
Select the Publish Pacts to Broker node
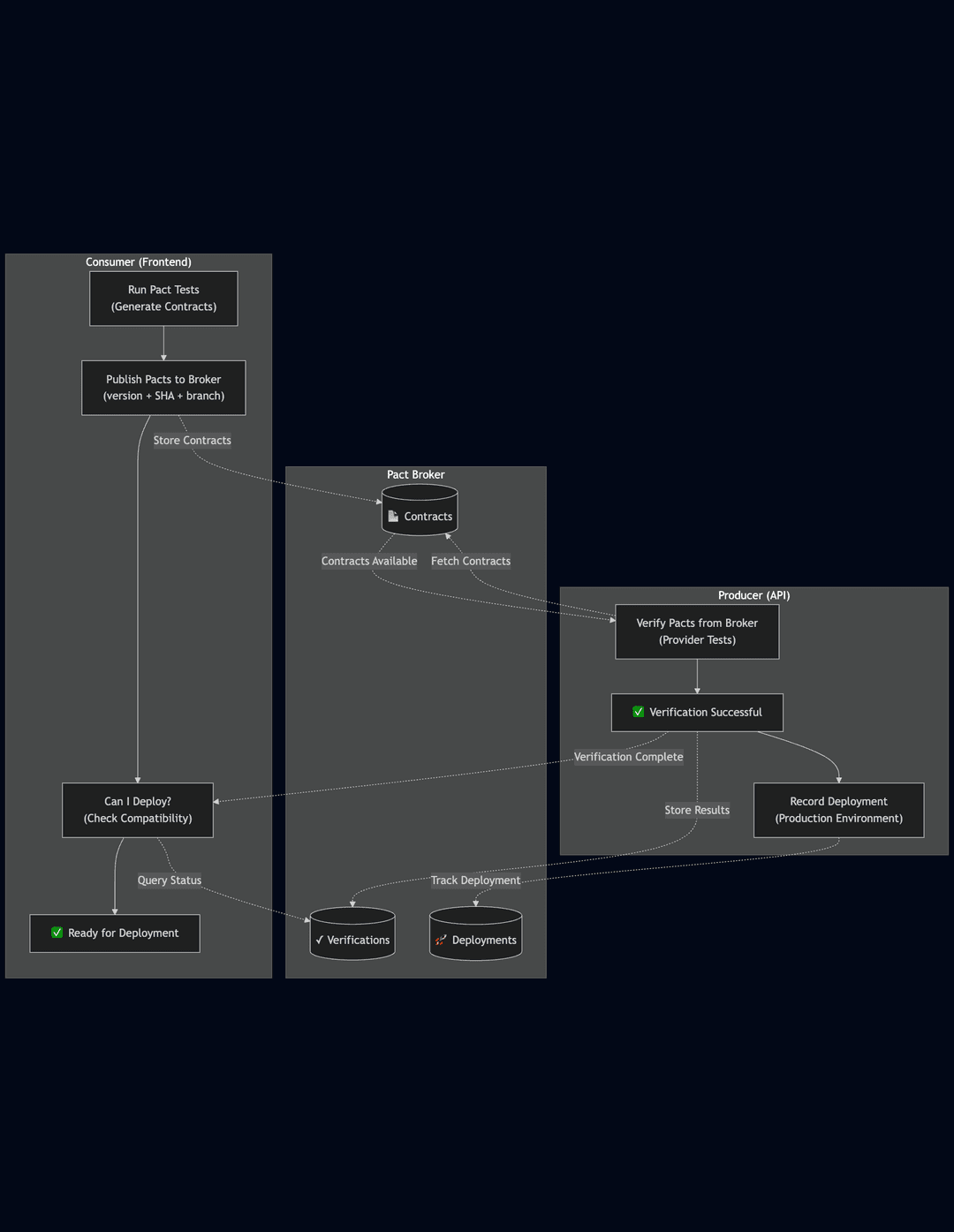163,388
